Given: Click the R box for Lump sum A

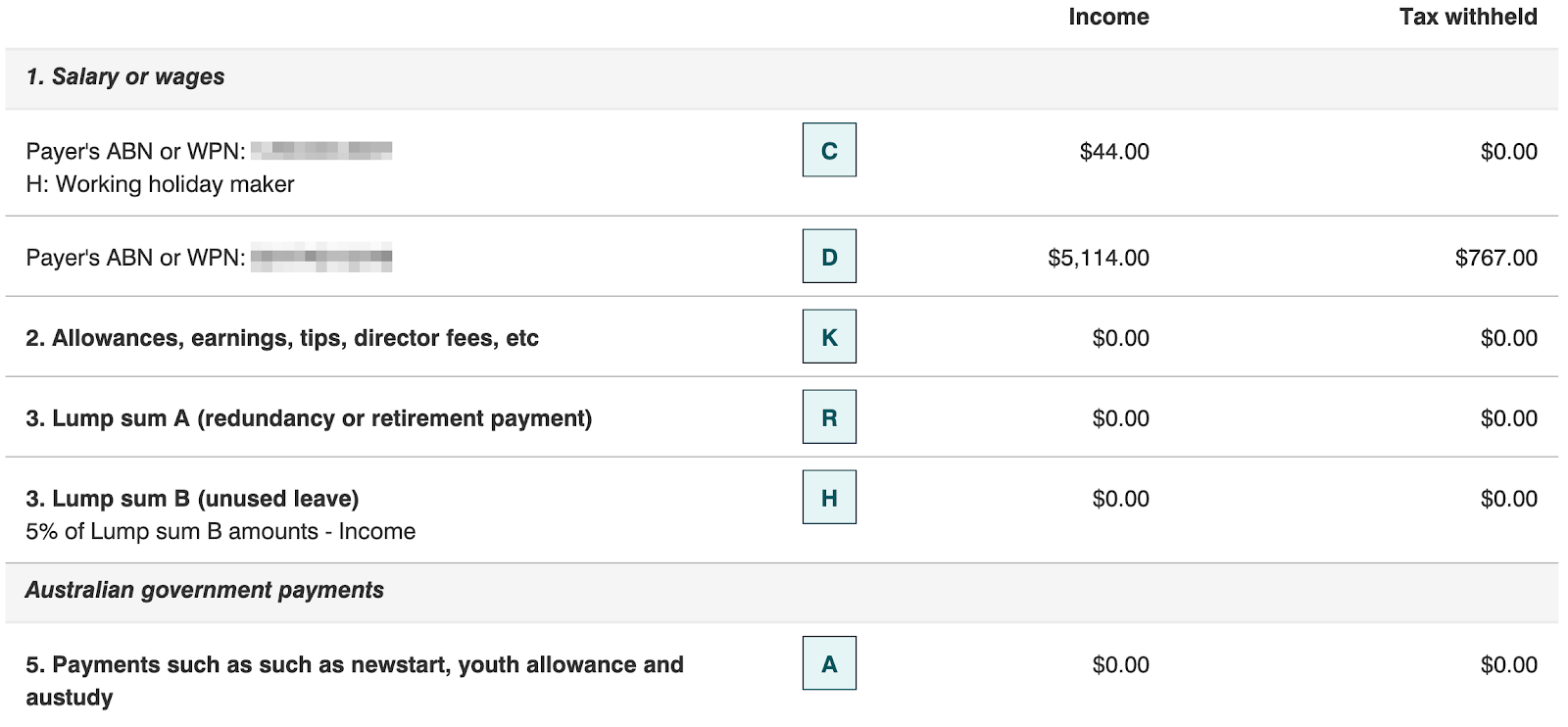Looking at the screenshot, I should tap(829, 417).
